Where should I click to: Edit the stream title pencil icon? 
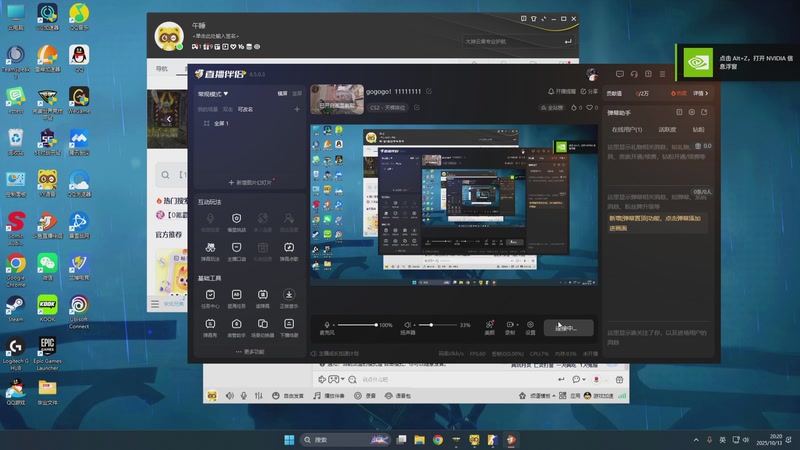tap(429, 91)
